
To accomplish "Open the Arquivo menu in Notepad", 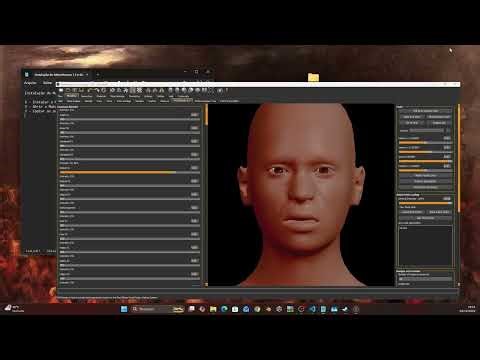I will (30, 83).
